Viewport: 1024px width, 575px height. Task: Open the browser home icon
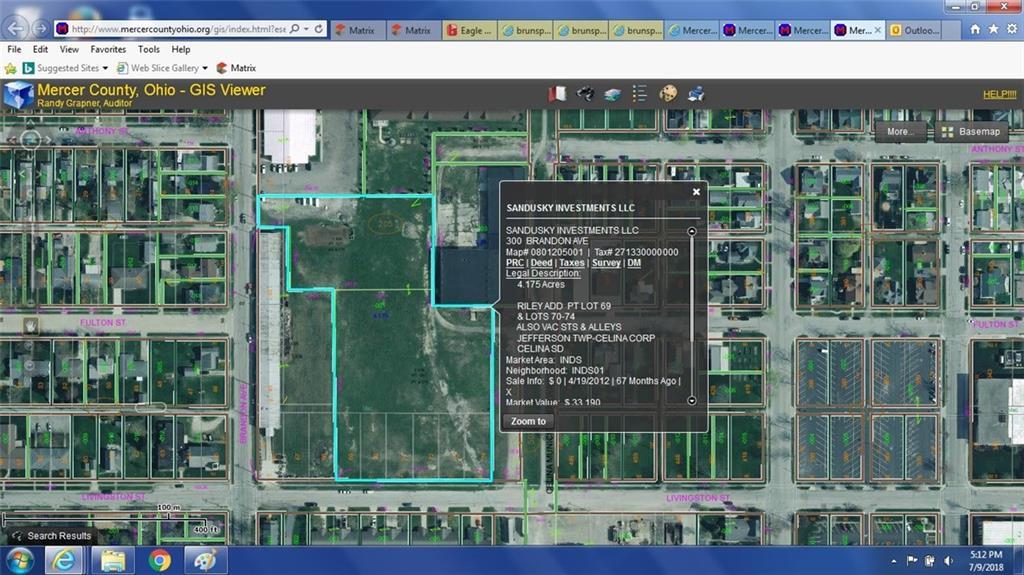point(974,29)
